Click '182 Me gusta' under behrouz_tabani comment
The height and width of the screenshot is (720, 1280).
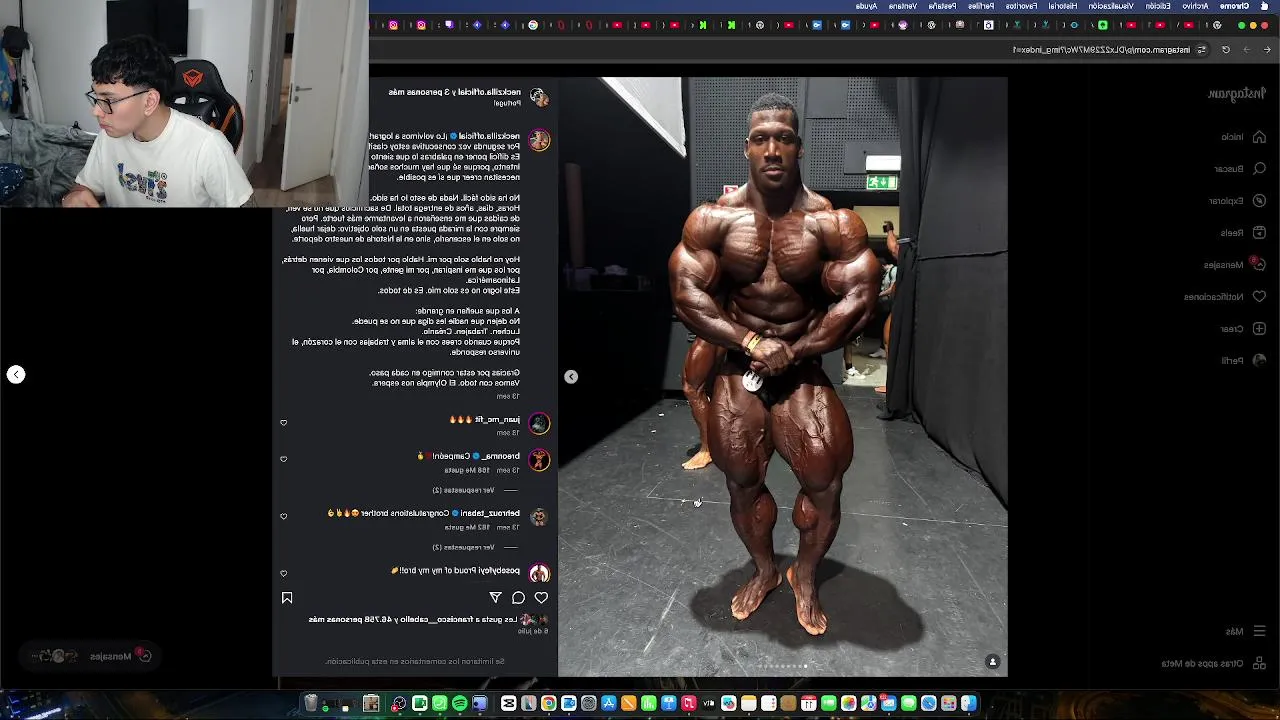pos(465,527)
